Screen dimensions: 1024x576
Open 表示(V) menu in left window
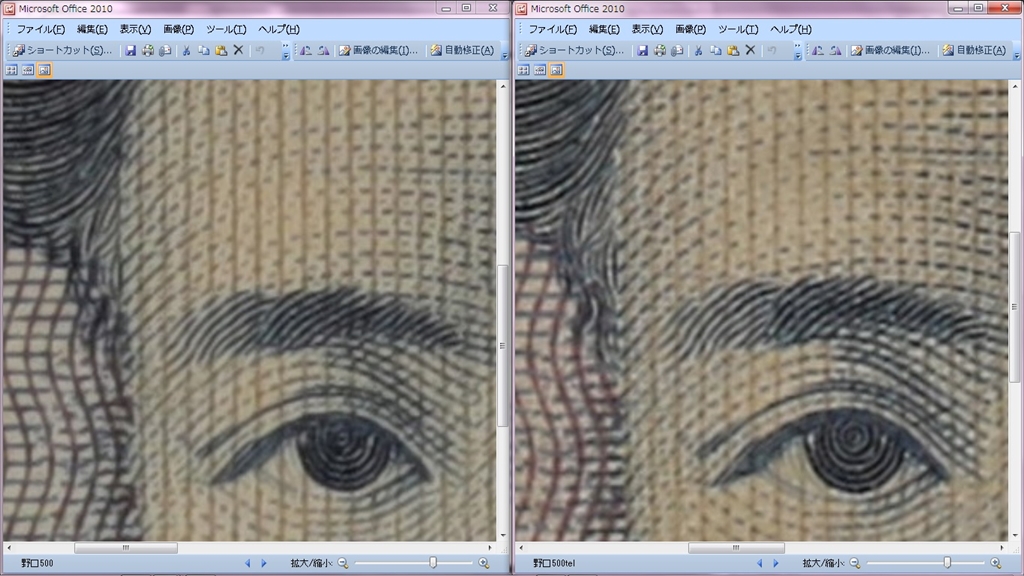(135, 29)
